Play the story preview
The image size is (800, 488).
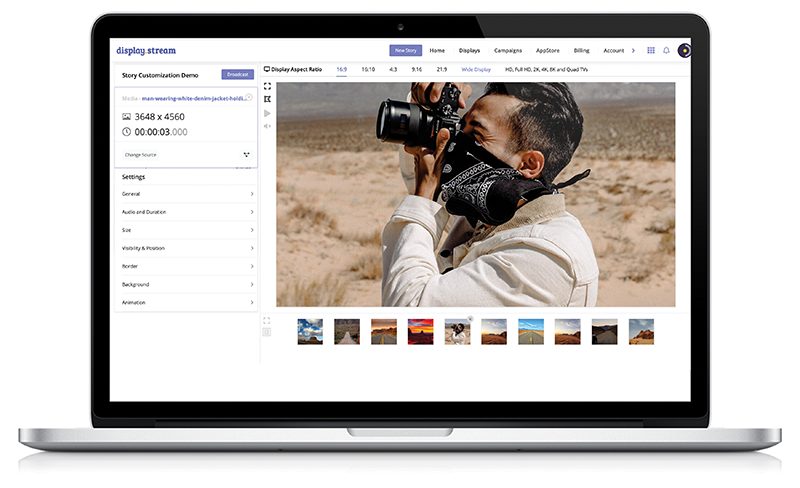(267, 113)
